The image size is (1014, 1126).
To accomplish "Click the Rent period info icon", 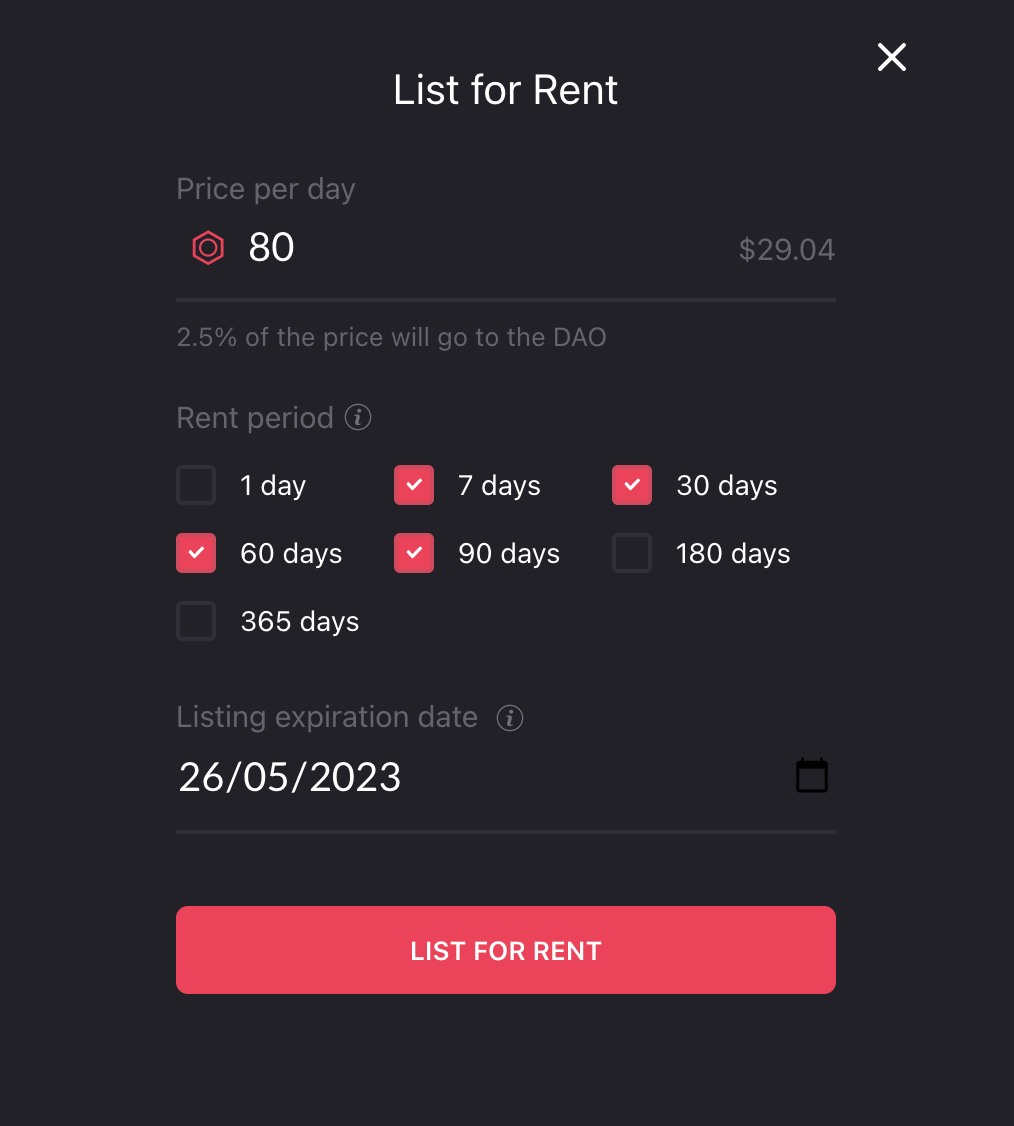I will pos(358,417).
